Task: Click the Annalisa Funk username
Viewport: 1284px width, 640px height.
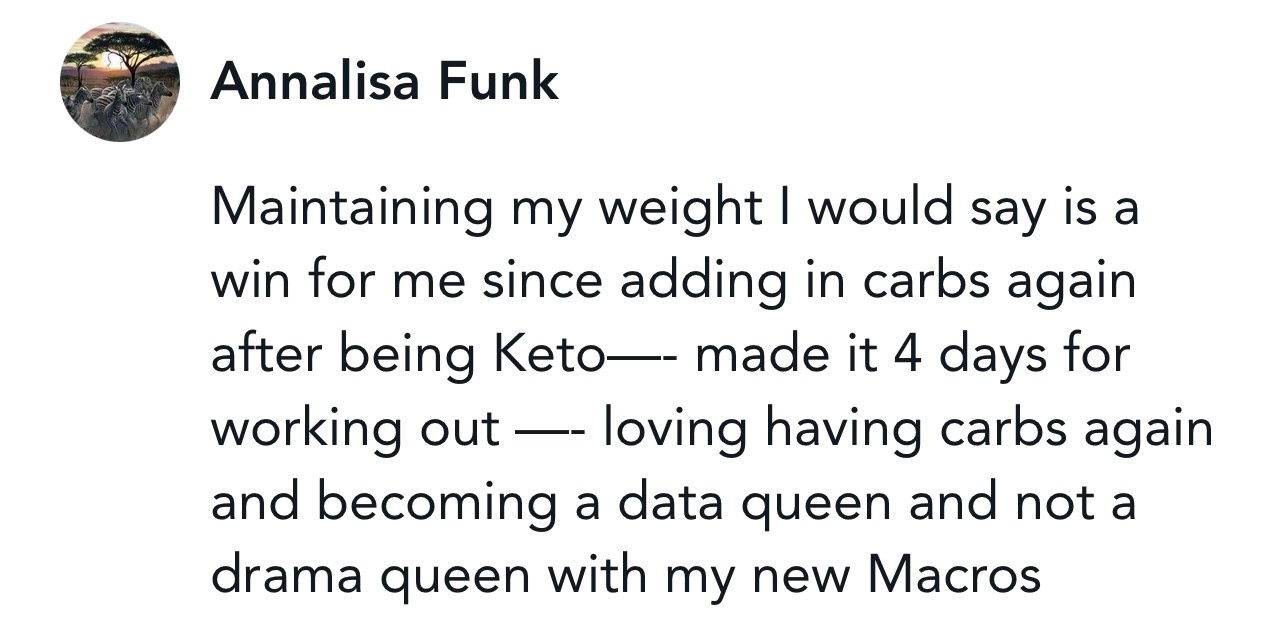Action: point(384,81)
